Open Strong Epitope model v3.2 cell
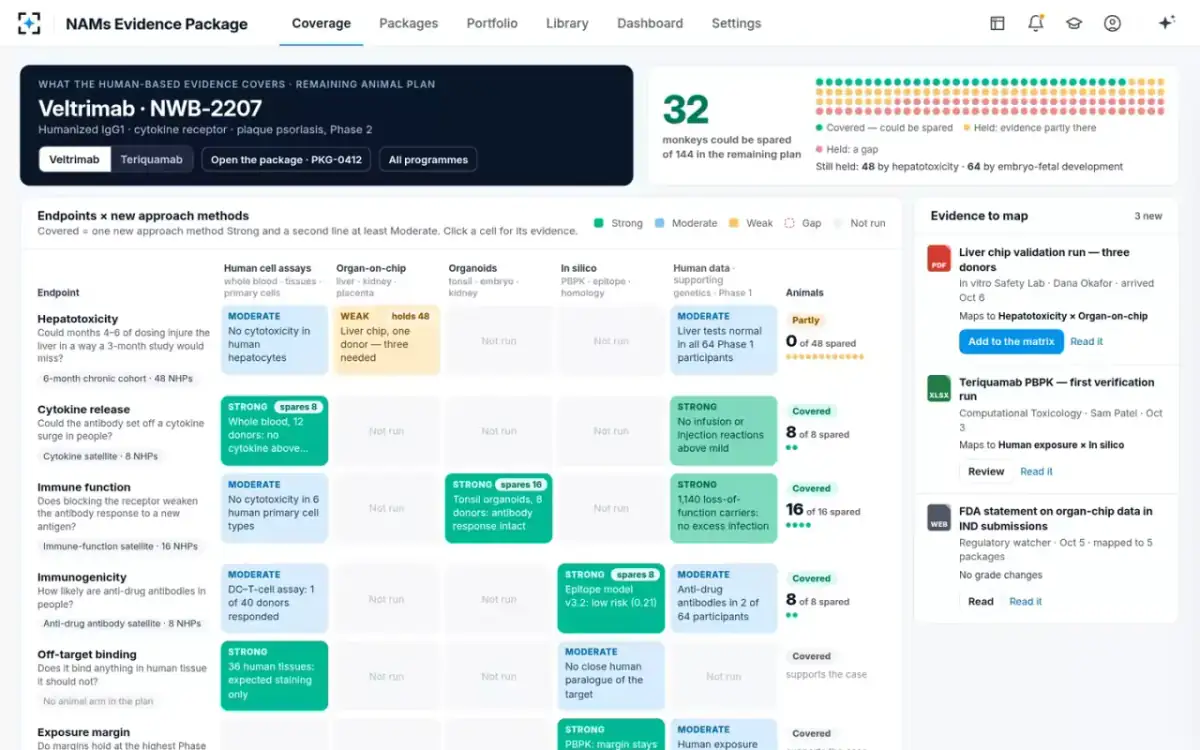 (x=611, y=598)
